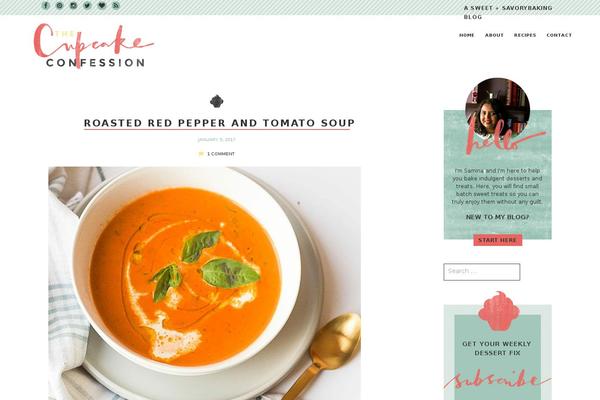Open the 1 Comment link

pos(221,154)
